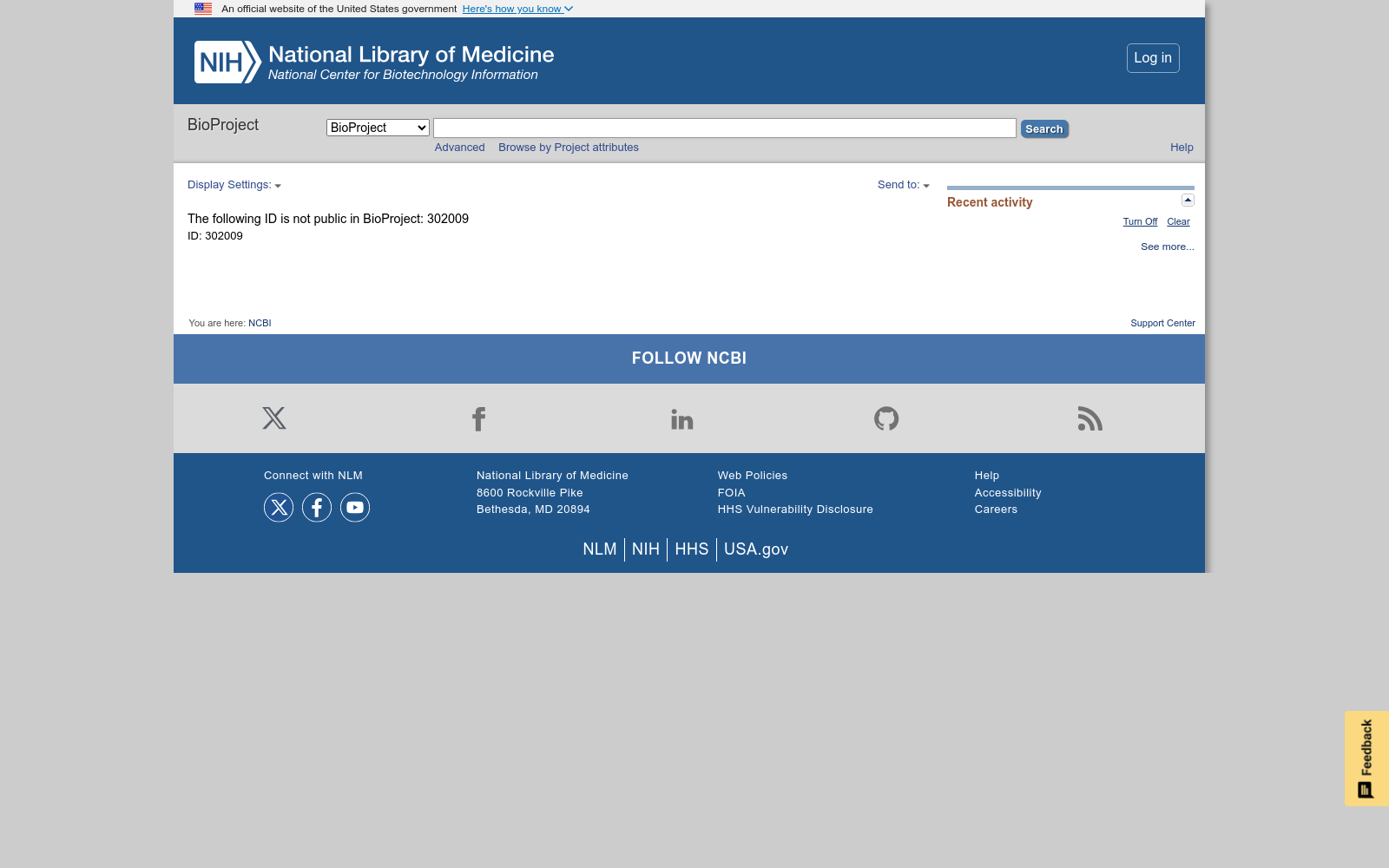
Task: Open USA.gov footer link
Action: click(x=756, y=549)
